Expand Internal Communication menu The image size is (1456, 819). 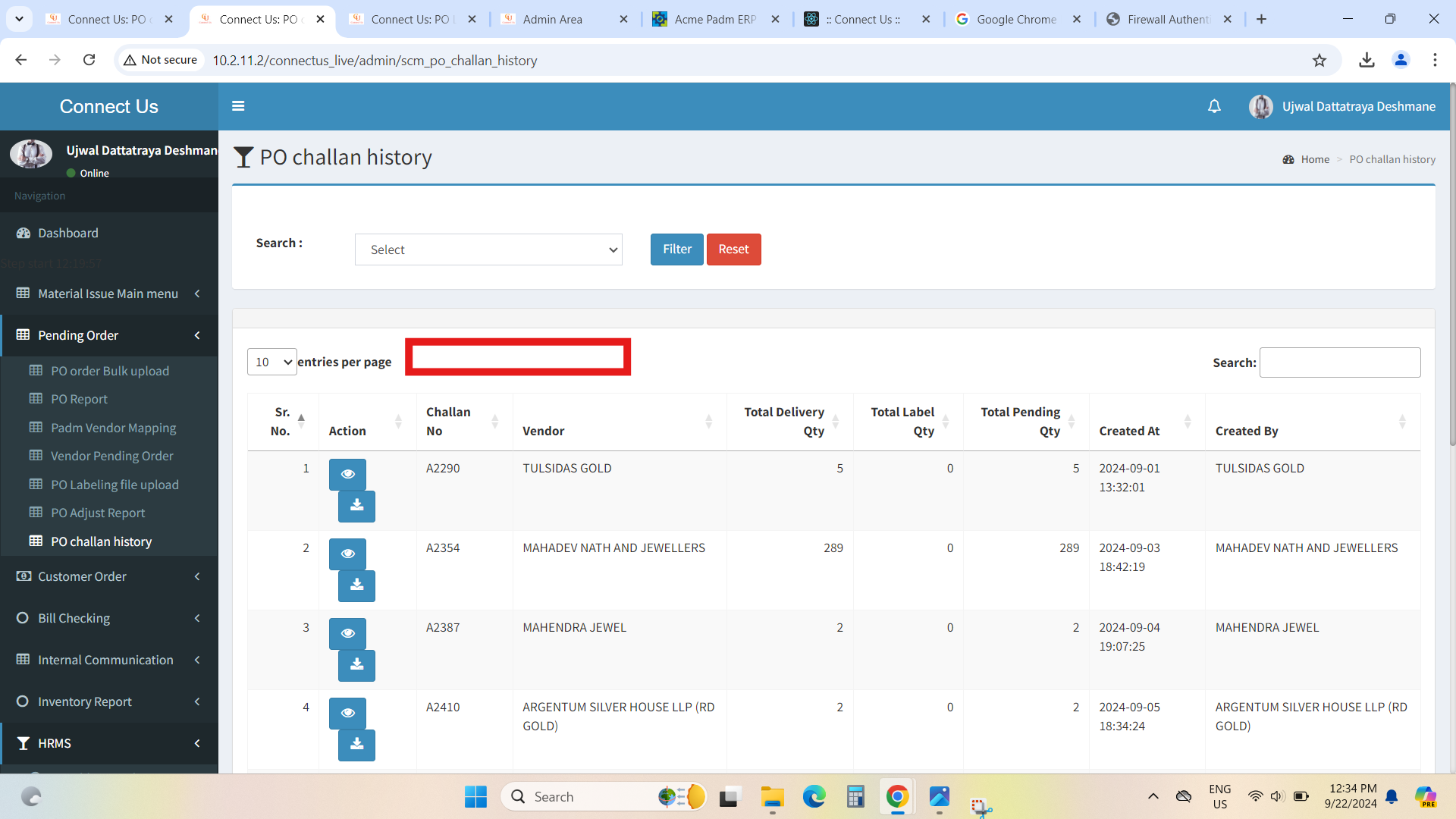click(x=108, y=660)
